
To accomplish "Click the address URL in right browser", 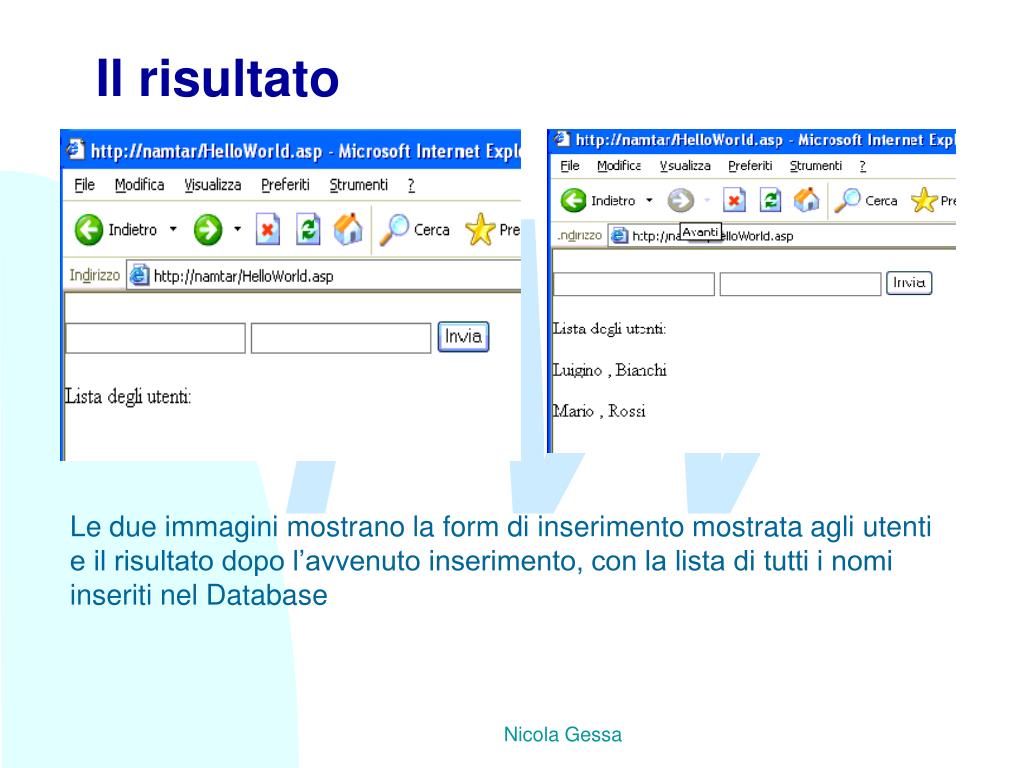I will click(x=712, y=236).
